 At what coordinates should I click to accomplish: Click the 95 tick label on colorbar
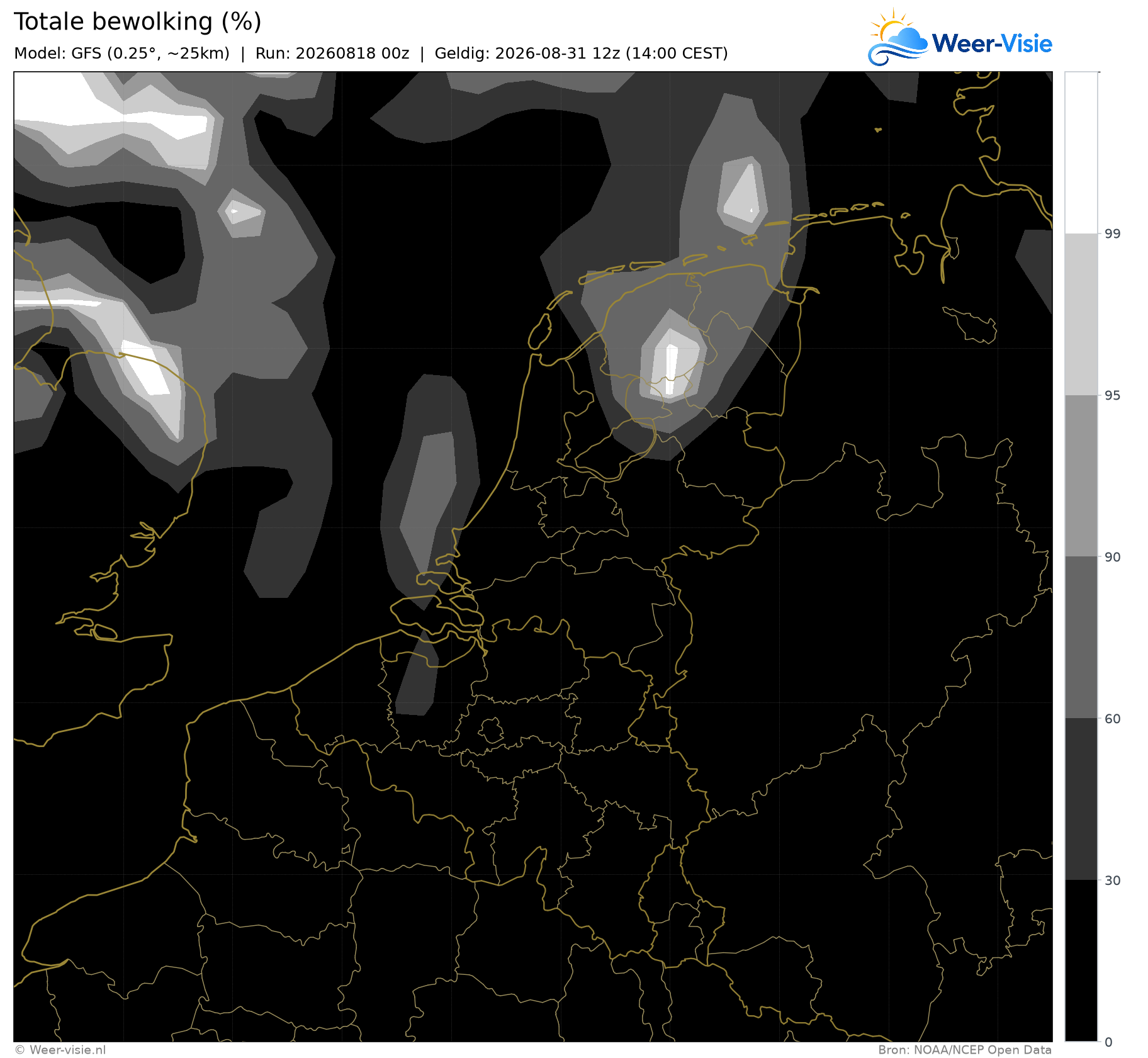coord(1113,395)
